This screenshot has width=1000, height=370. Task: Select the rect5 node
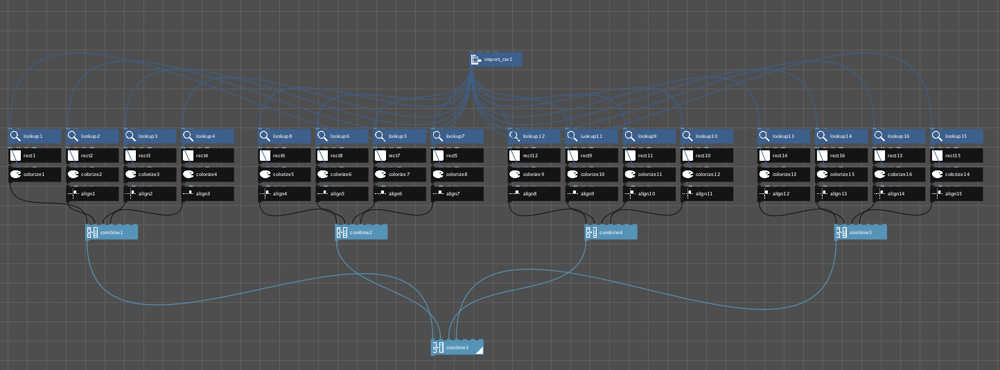(x=458, y=156)
